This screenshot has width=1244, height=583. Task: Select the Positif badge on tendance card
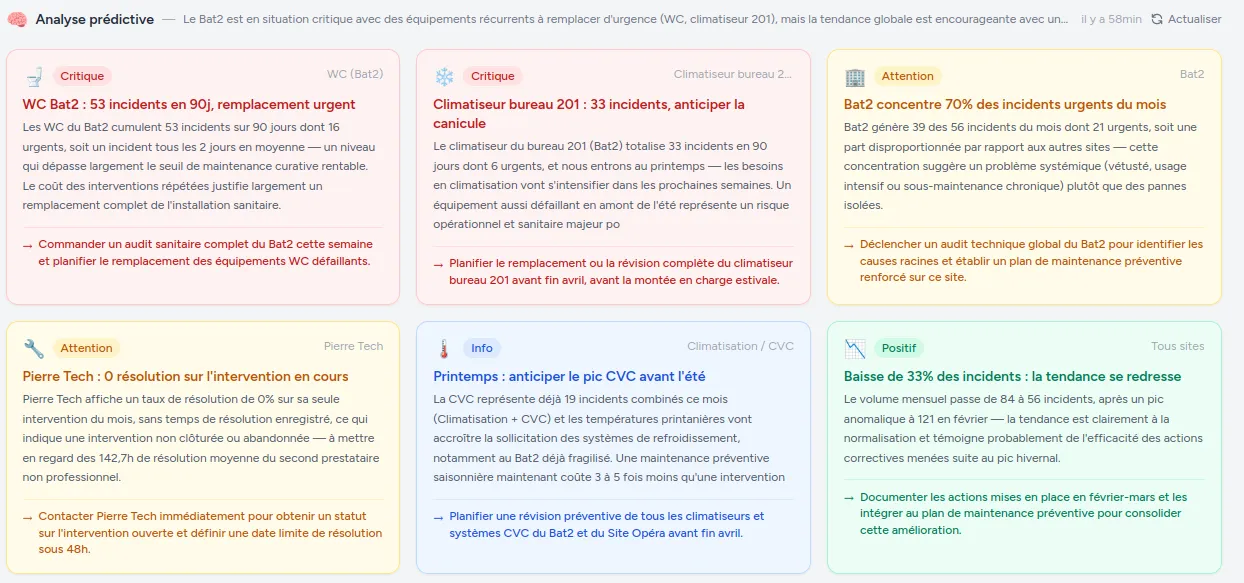[x=899, y=347]
